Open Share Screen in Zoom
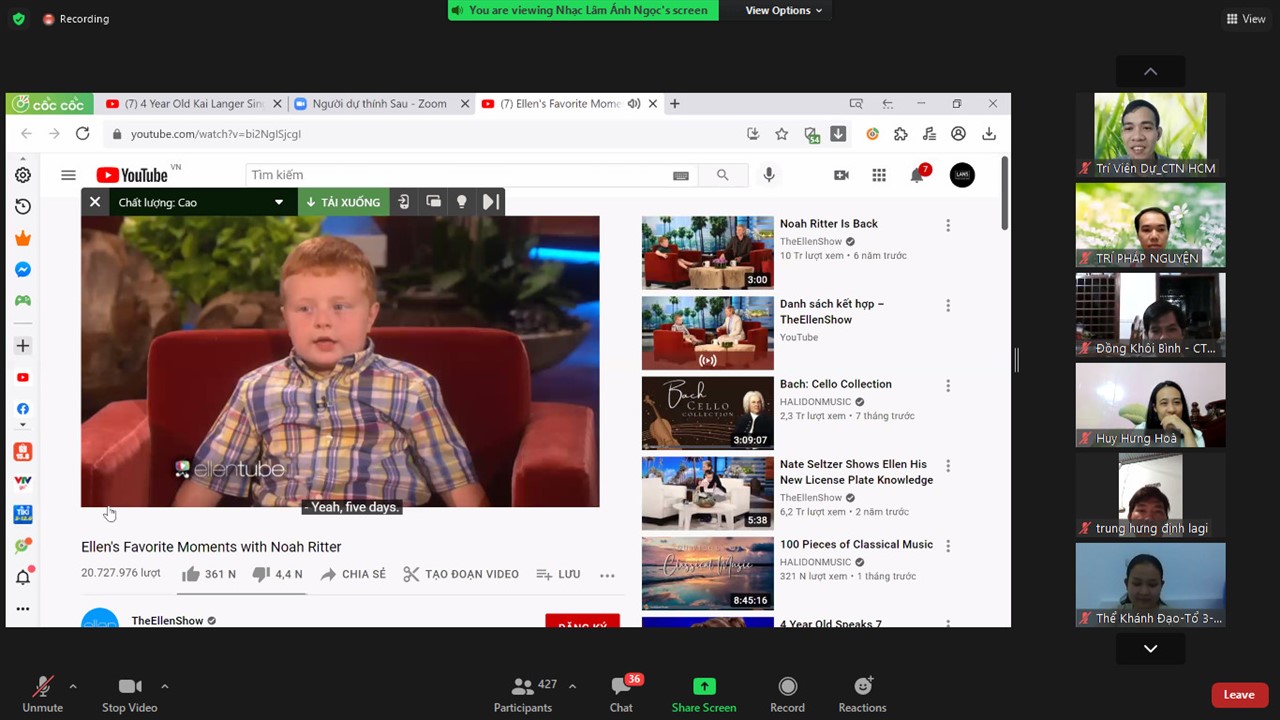Image resolution: width=1280 pixels, height=720 pixels. point(704,696)
